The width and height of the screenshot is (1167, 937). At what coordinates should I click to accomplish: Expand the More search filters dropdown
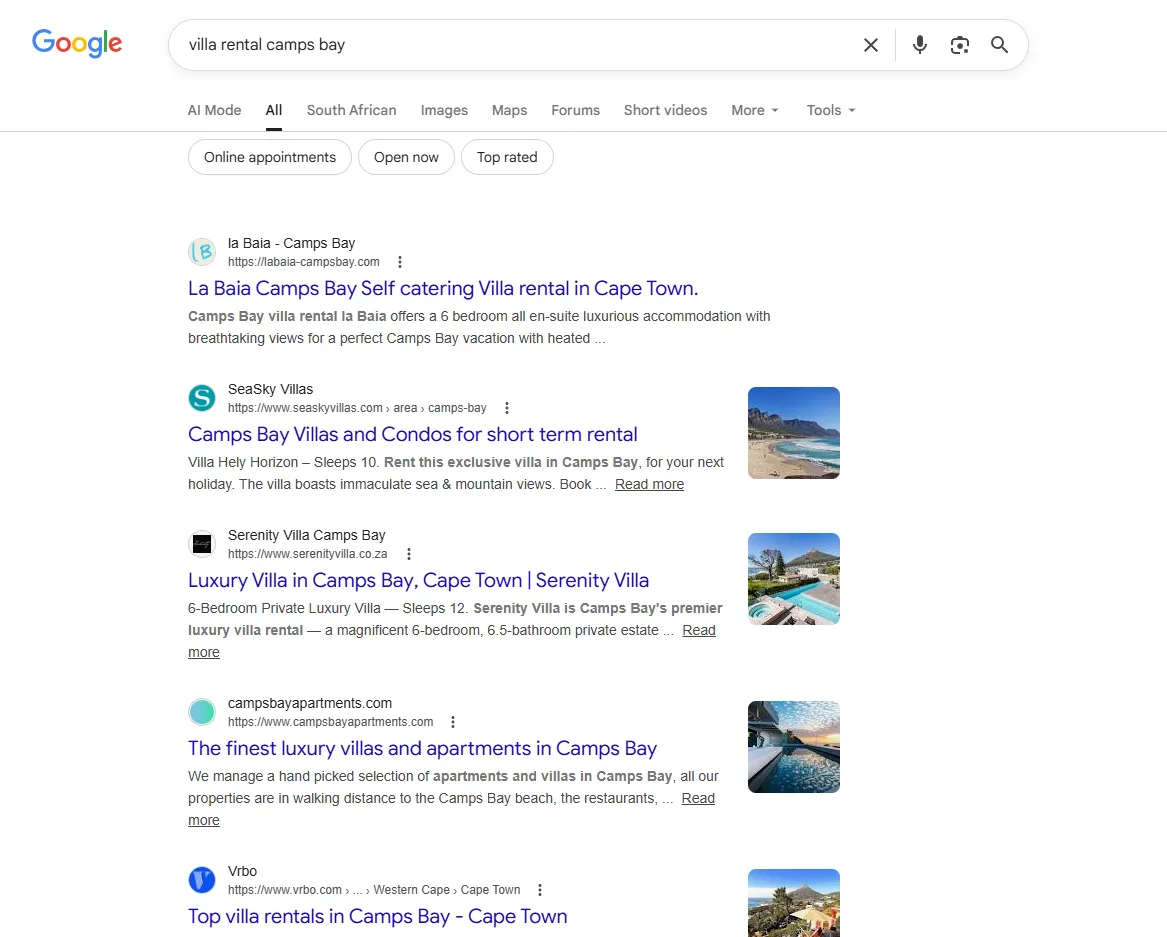[x=755, y=110]
